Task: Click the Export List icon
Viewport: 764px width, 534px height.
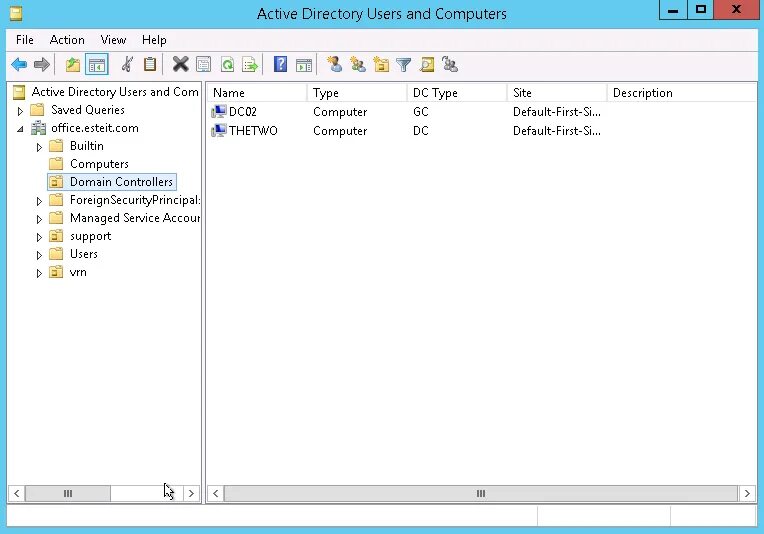Action: click(250, 64)
